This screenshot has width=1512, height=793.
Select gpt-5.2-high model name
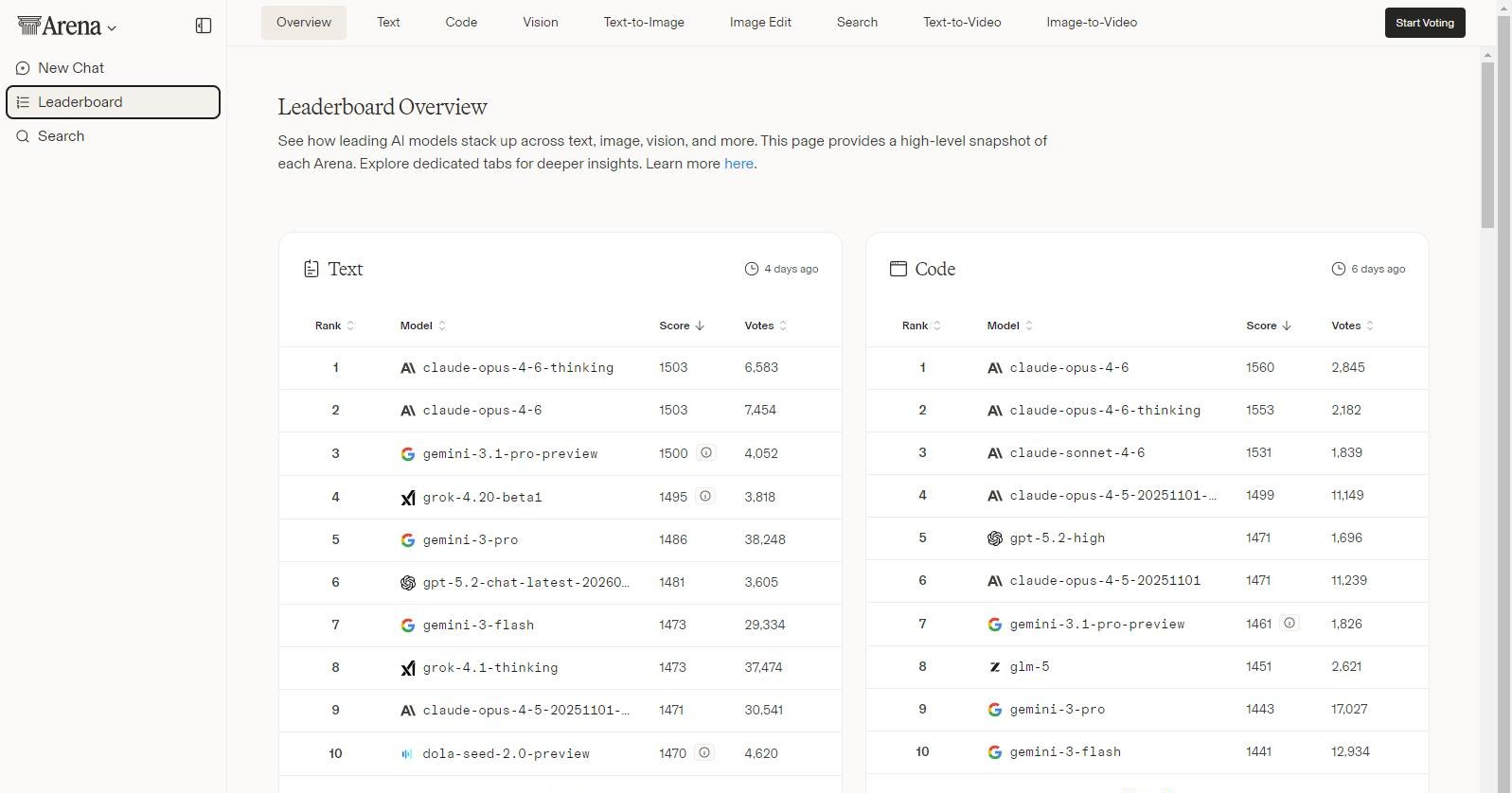point(1058,537)
